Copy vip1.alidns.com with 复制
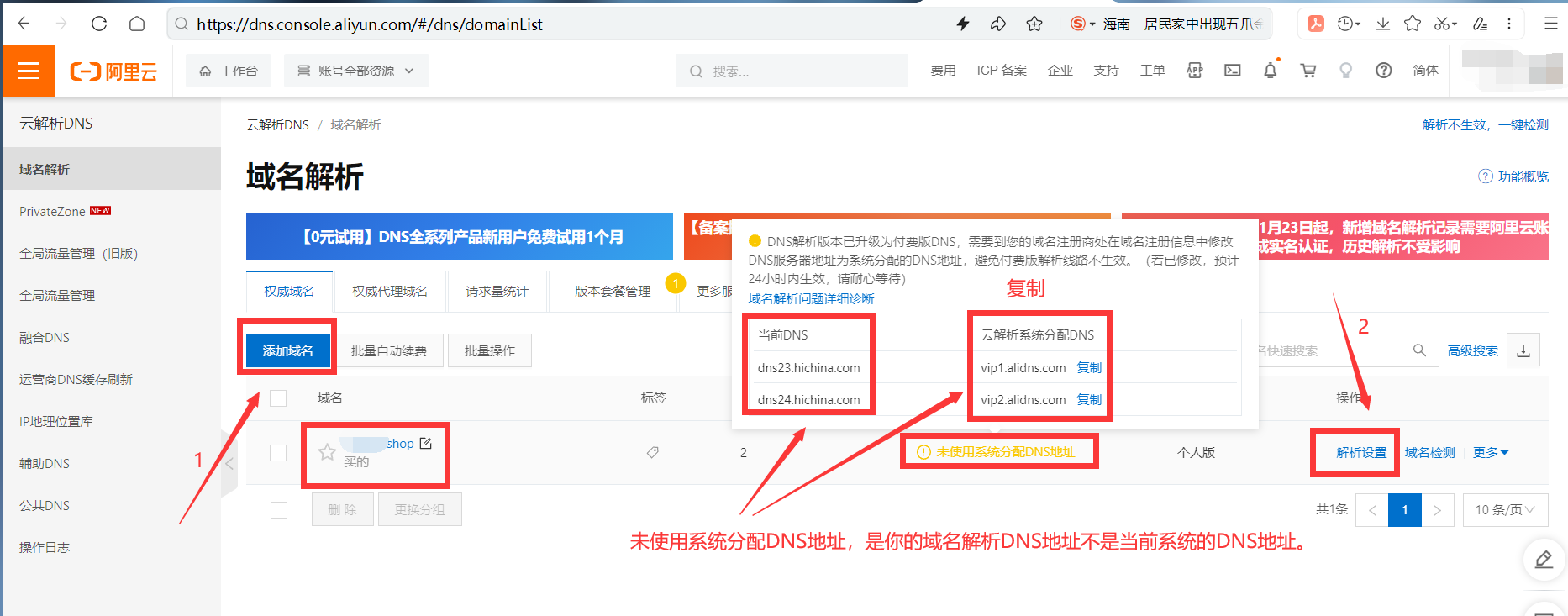 pos(1089,367)
